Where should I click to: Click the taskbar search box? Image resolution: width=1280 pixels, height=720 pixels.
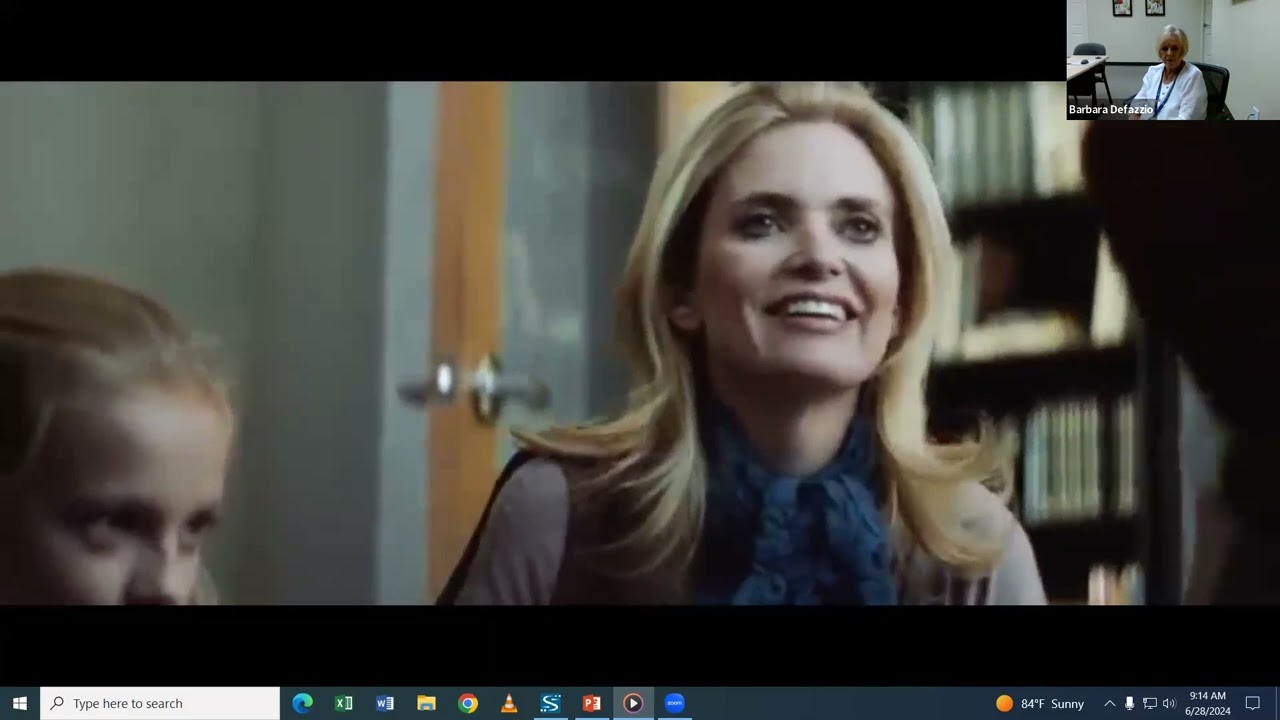tap(160, 703)
